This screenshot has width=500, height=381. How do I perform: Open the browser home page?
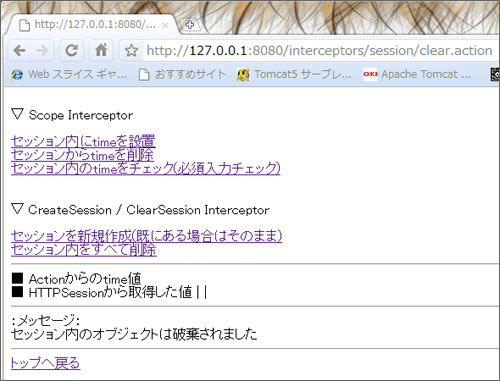click(101, 51)
